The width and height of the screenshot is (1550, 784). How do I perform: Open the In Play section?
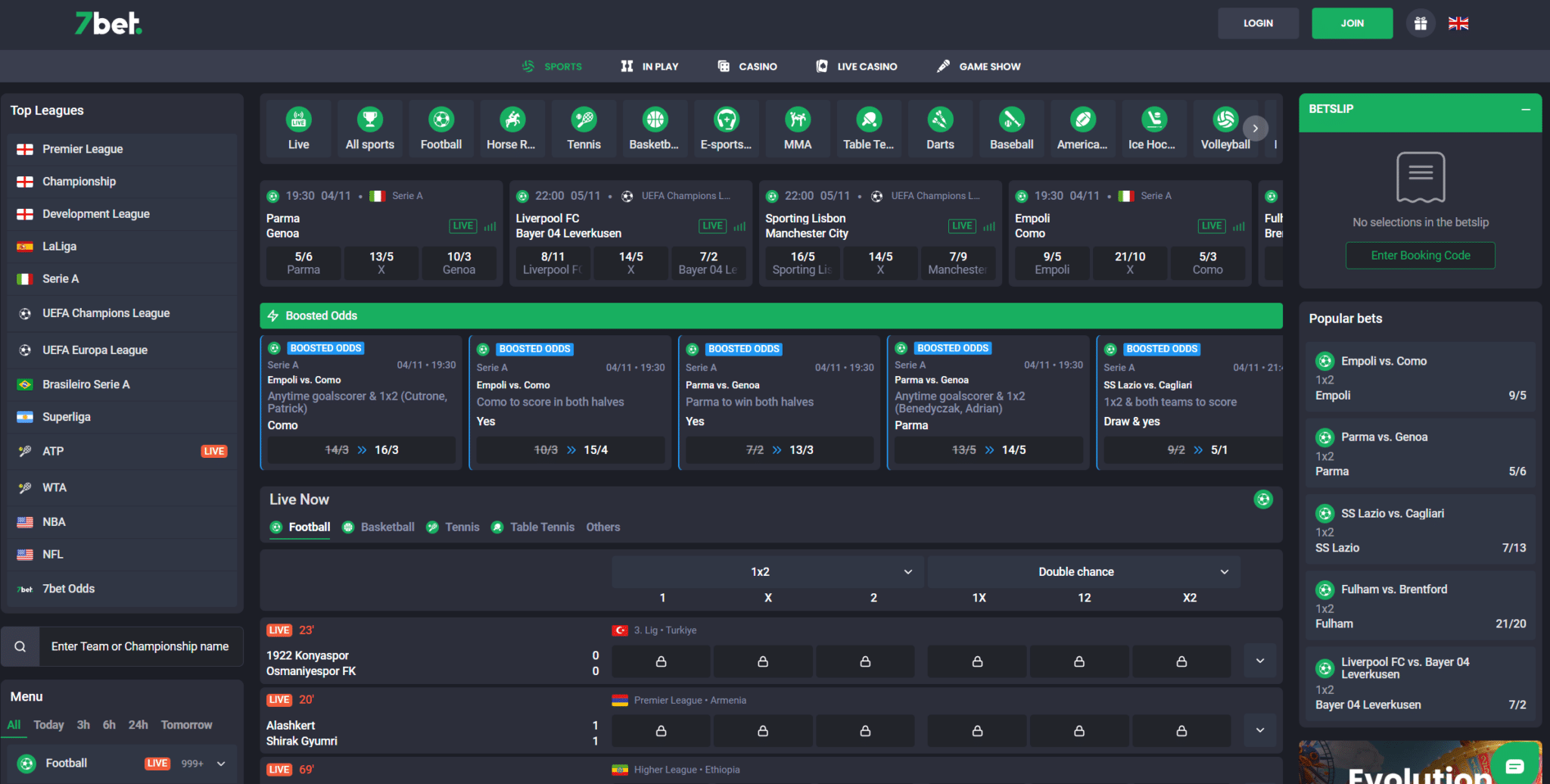click(649, 67)
